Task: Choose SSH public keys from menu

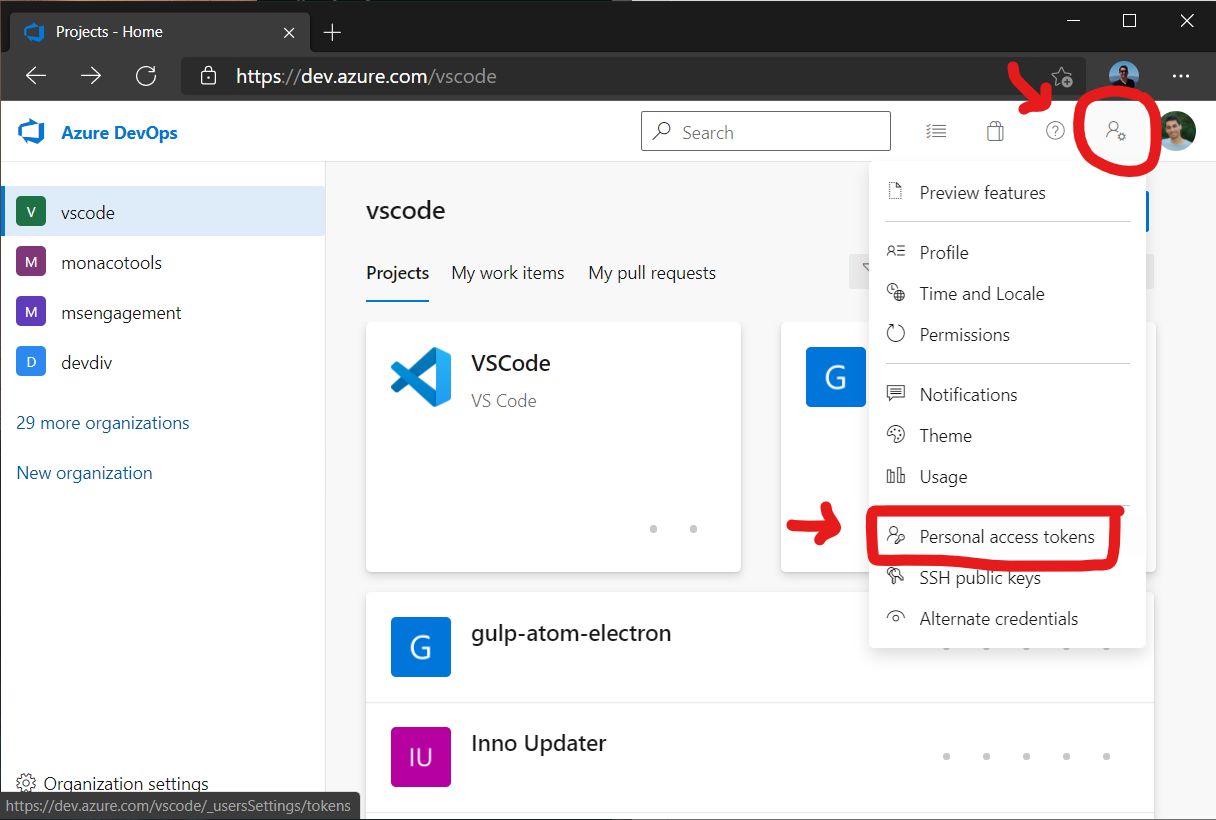Action: point(979,578)
